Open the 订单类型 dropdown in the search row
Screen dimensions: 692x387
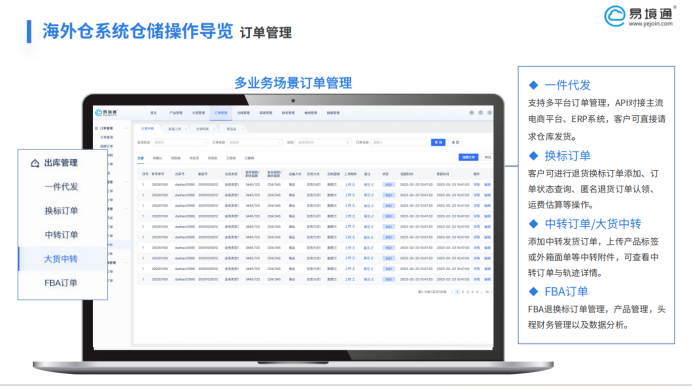coord(254,143)
